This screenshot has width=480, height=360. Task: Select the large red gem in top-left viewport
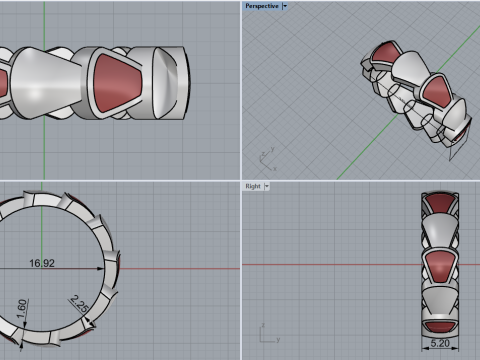click(x=117, y=83)
